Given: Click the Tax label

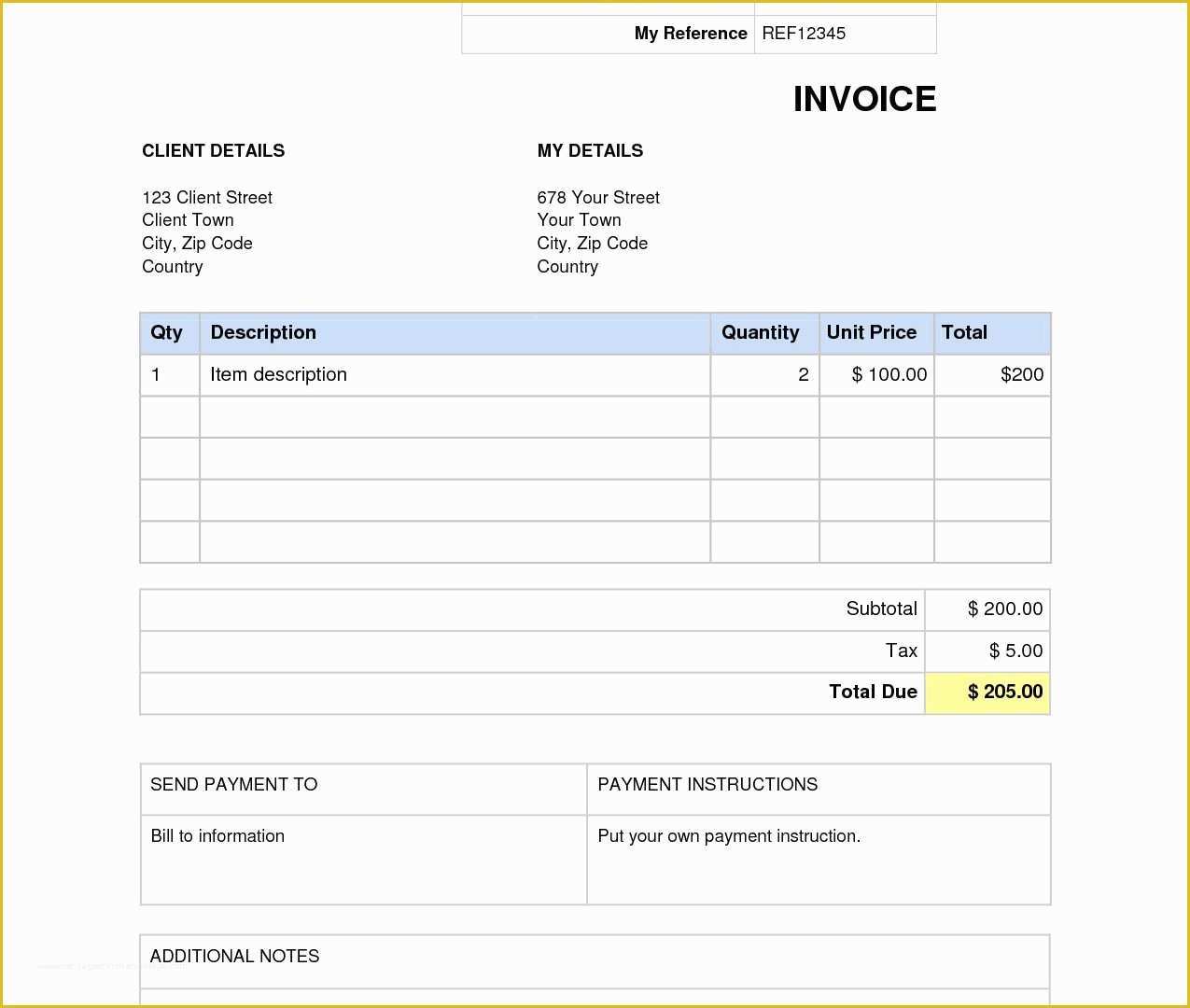Looking at the screenshot, I should pos(901,651).
